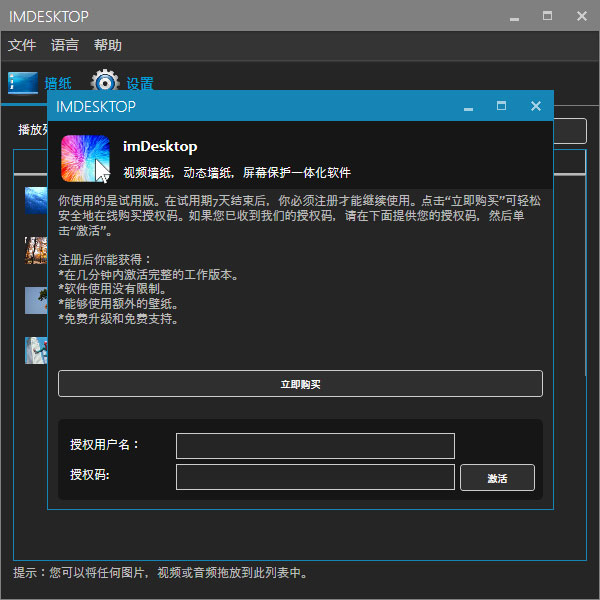Screen dimensions: 600x600
Task: Click the 立即购买 button
Action: (x=300, y=383)
